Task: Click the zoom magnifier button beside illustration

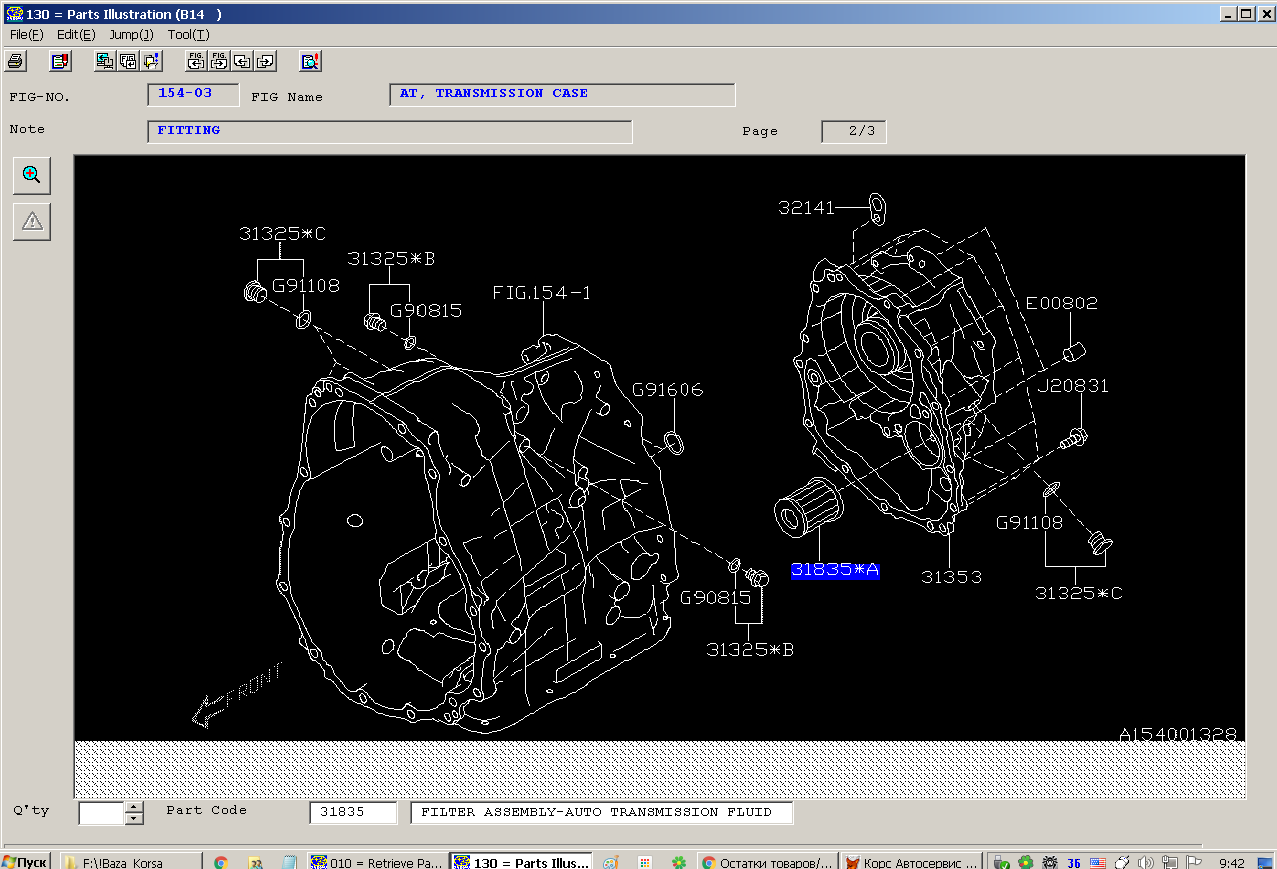Action: point(32,175)
